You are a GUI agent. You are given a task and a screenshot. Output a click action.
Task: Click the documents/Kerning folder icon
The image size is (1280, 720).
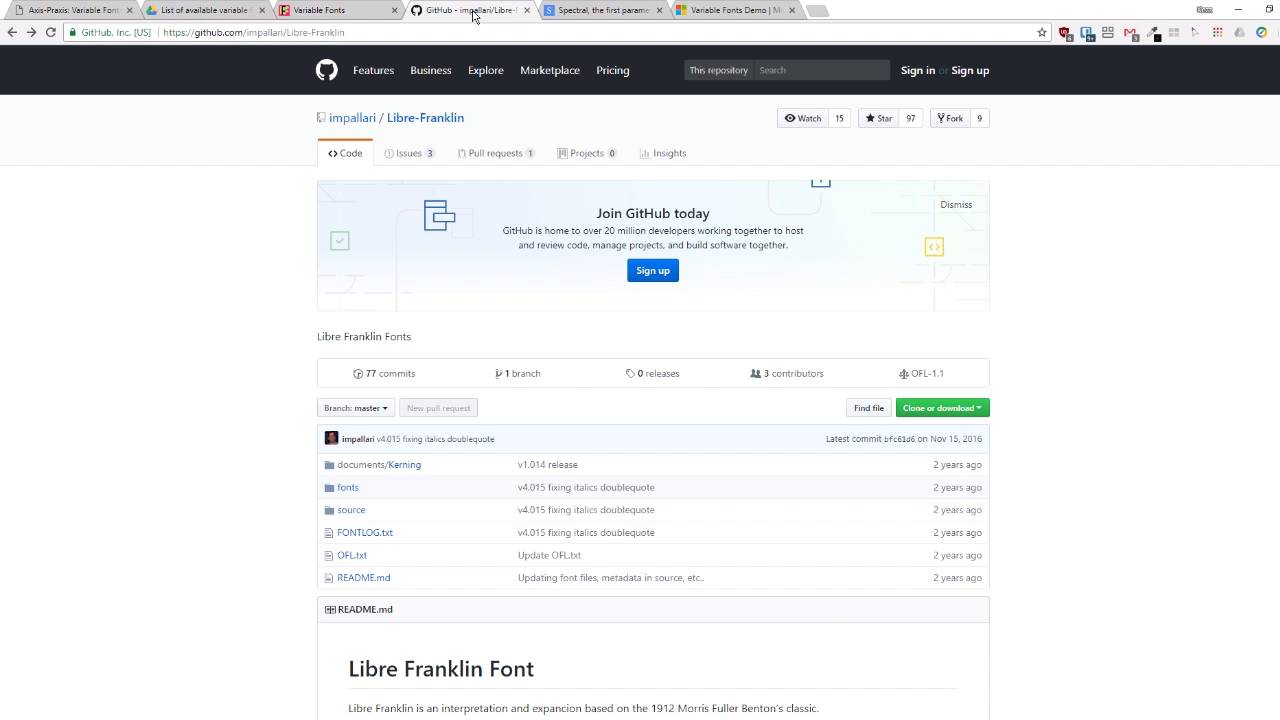point(329,465)
